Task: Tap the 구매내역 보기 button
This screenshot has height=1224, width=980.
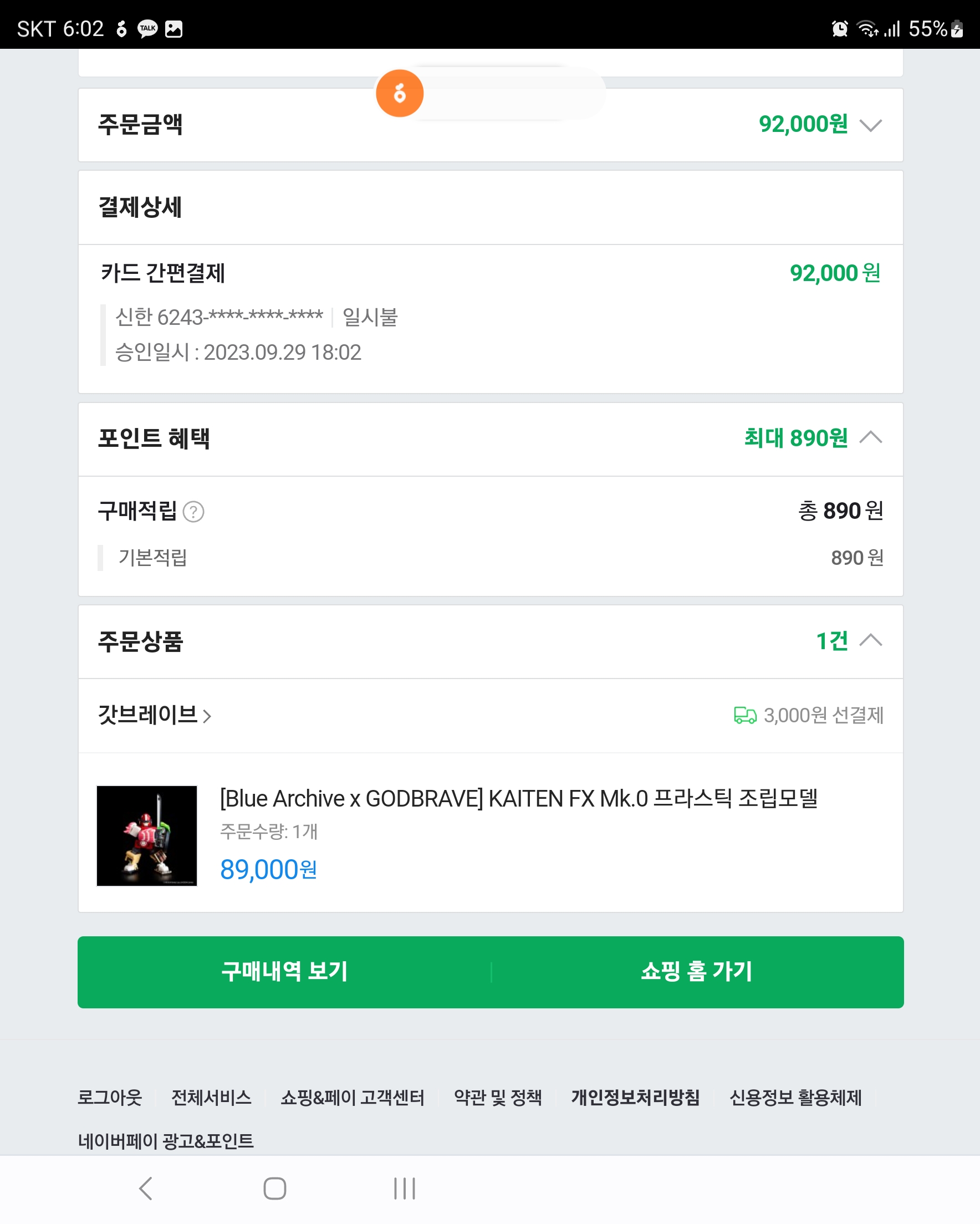Action: click(x=284, y=971)
